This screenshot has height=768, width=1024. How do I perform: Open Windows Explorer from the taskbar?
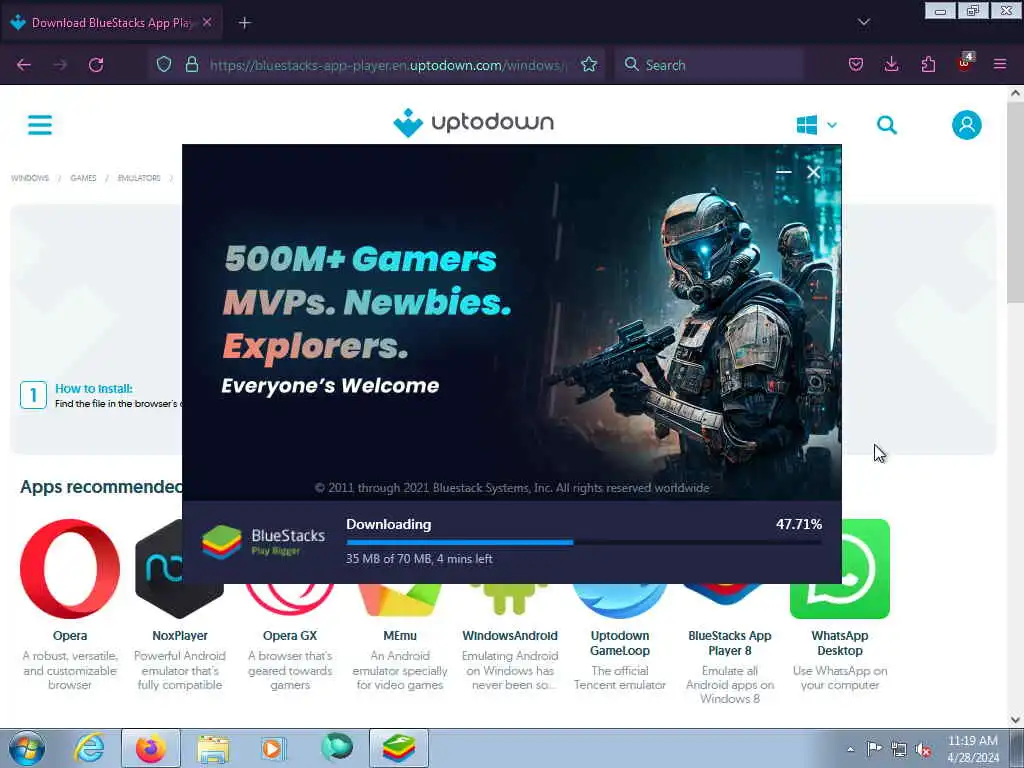213,748
